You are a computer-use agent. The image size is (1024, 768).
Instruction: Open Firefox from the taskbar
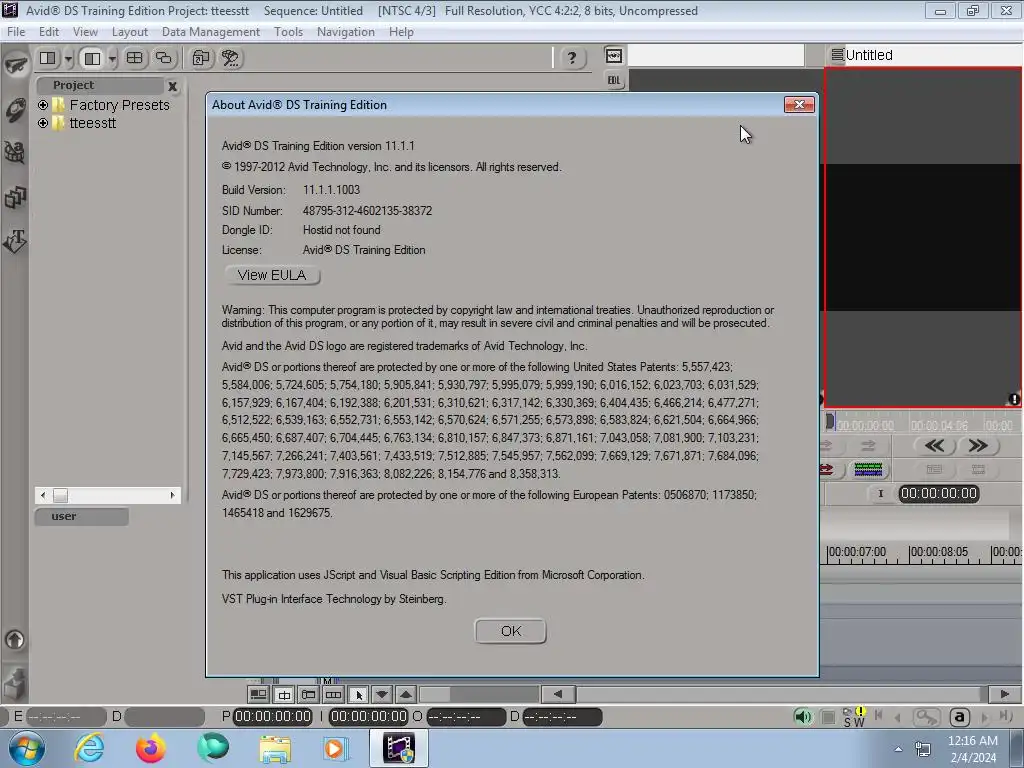[151, 748]
